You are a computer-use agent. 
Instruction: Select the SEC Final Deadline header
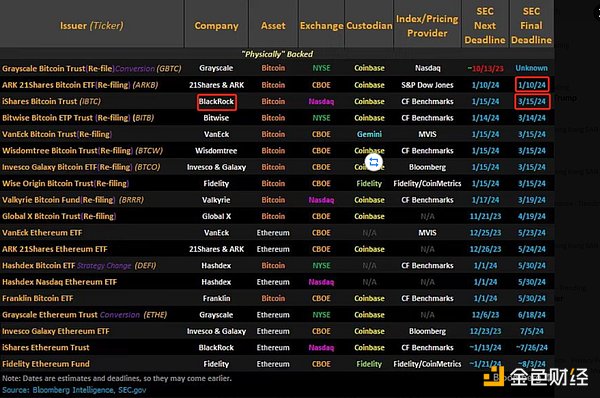(532, 26)
